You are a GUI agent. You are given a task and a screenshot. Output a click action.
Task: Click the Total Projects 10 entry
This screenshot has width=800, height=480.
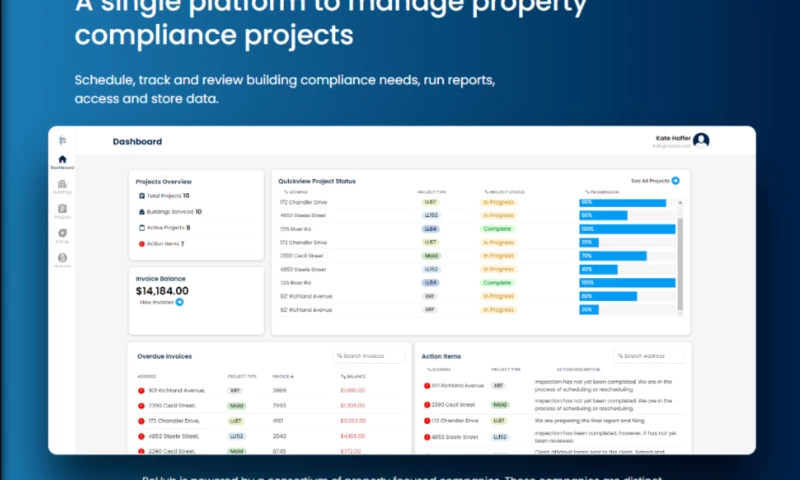coord(164,196)
